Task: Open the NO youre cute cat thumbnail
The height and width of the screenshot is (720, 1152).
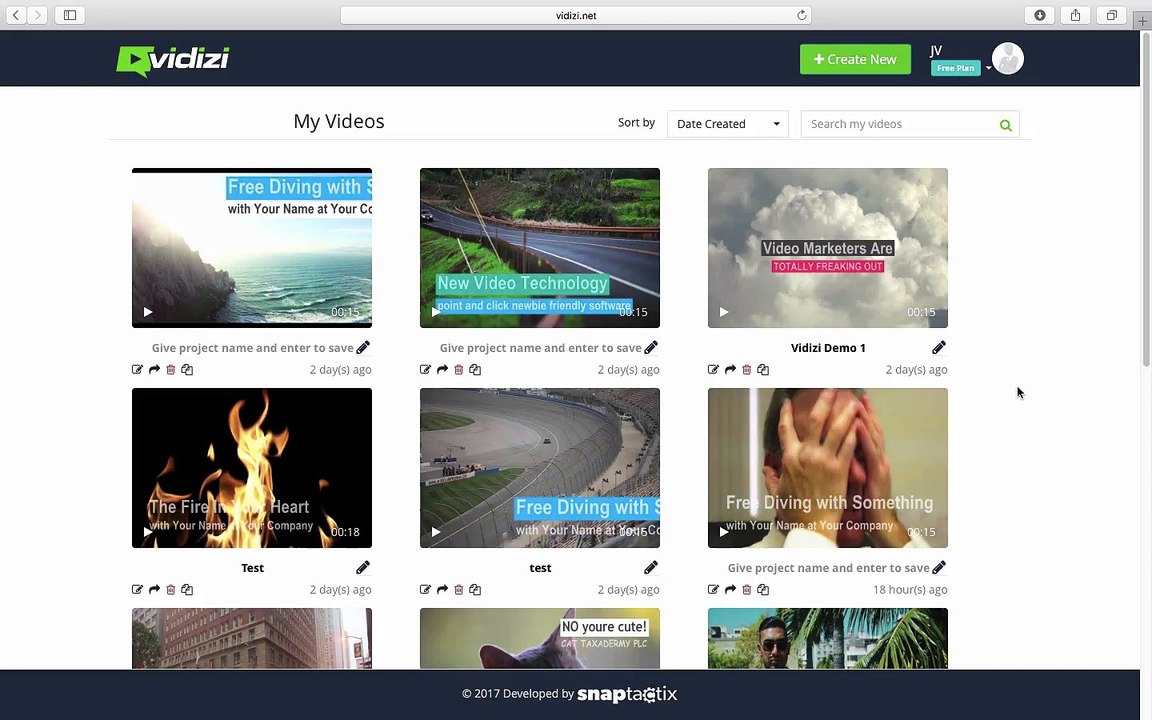Action: (540, 638)
